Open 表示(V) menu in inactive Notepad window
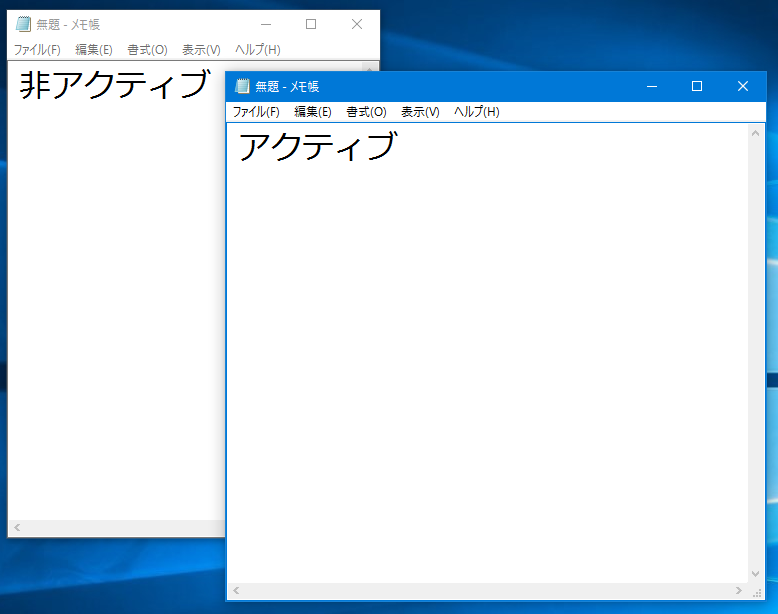This screenshot has height=614, width=778. coord(201,50)
